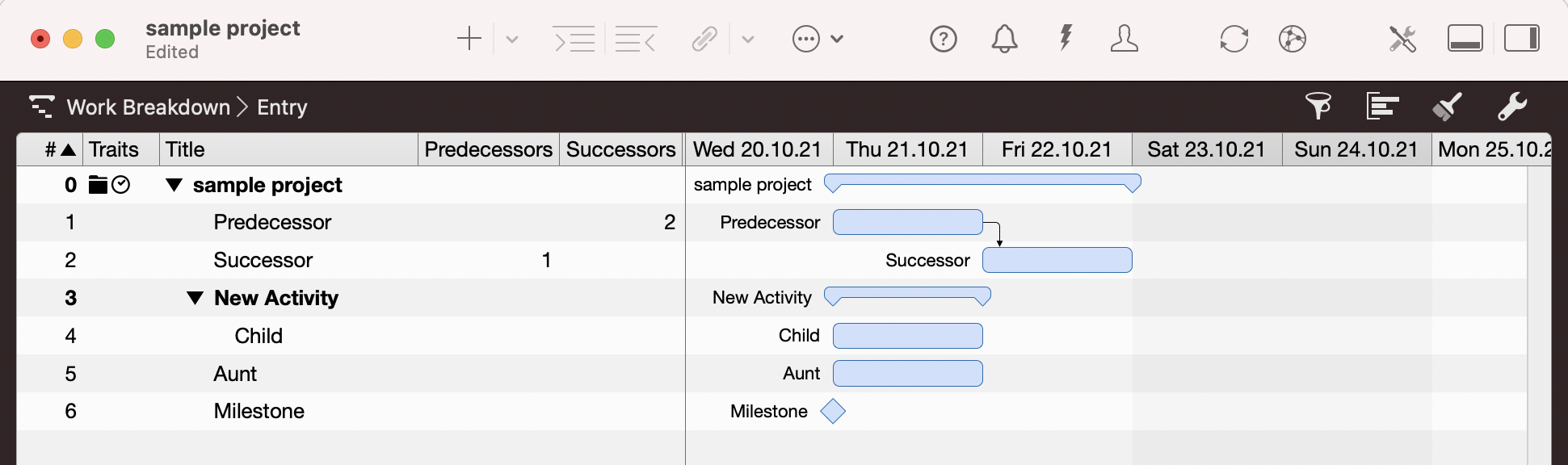Open the ellipsis more actions menu
The height and width of the screenshot is (465, 1568).
coord(806,39)
